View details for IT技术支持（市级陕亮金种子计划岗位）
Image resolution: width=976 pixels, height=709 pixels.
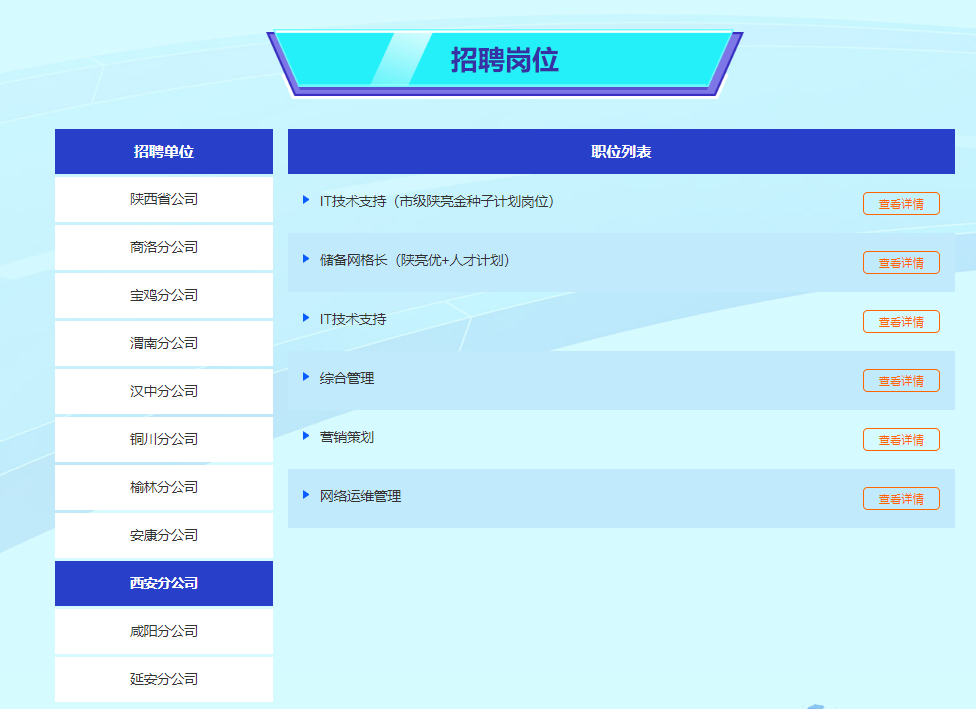[901, 204]
